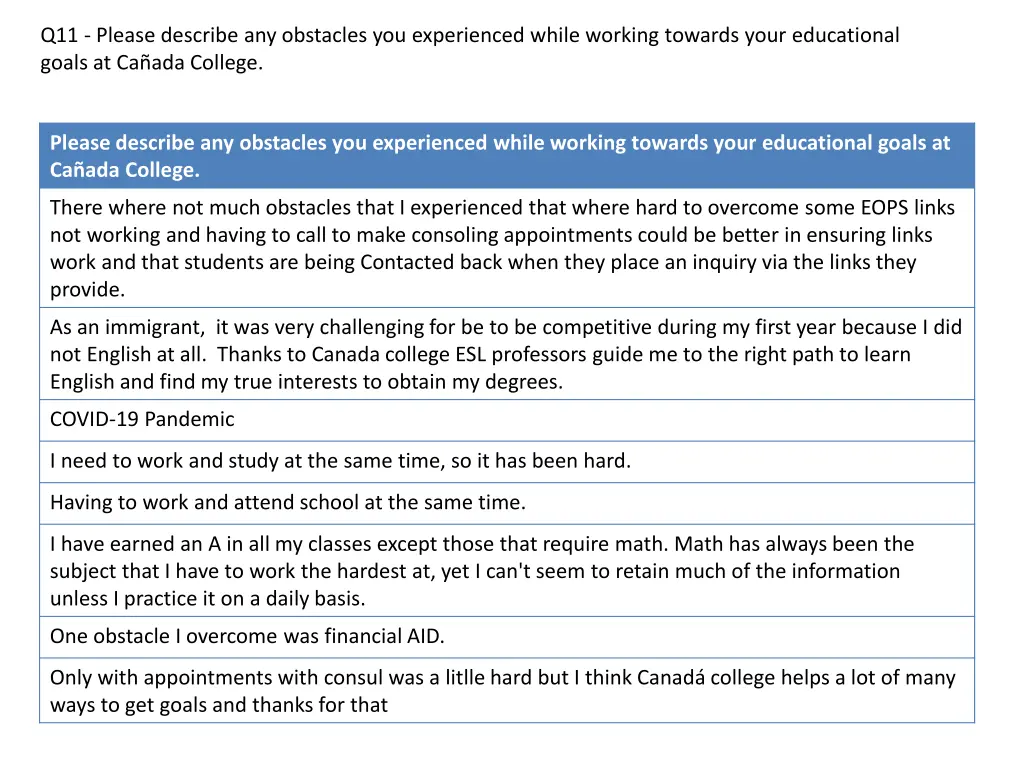This screenshot has height=768, width=1024.
Task: Select the 'appointments with consul' response row
Action: coord(507,690)
